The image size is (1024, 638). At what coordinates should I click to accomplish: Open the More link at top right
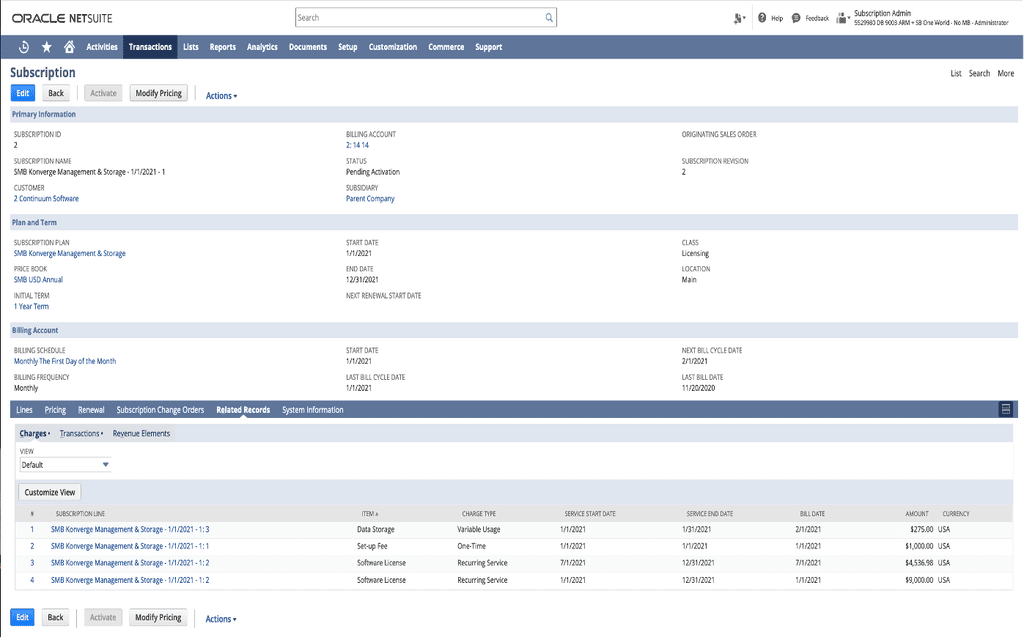coord(1006,73)
